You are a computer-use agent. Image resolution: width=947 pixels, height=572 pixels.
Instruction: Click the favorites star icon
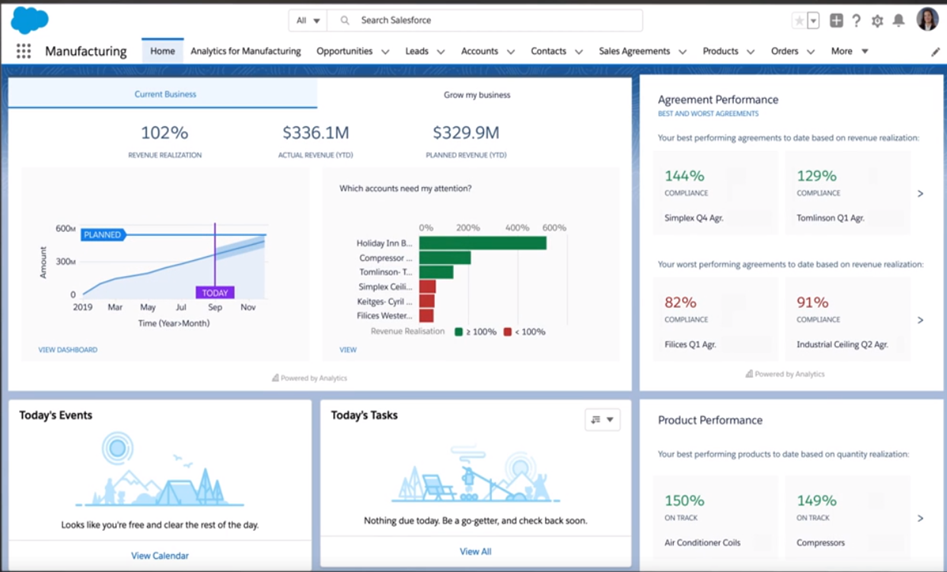coord(799,21)
